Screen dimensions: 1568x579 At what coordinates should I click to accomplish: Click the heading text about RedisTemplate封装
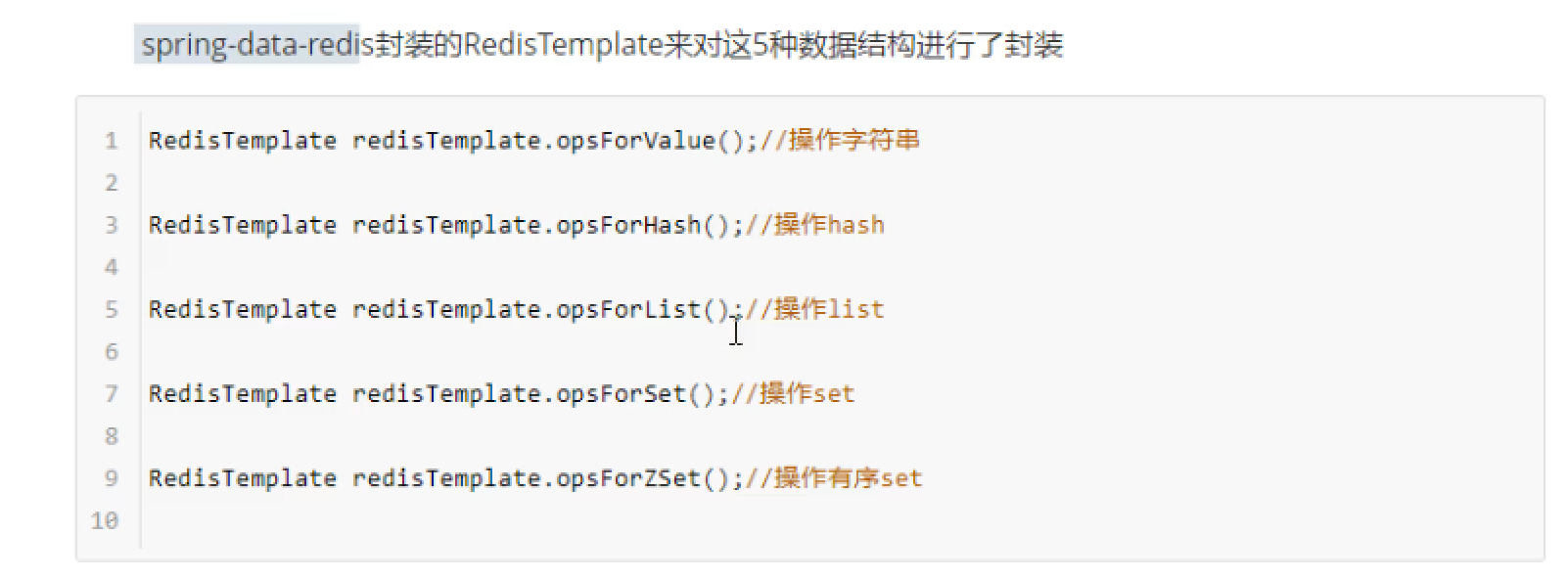602,45
